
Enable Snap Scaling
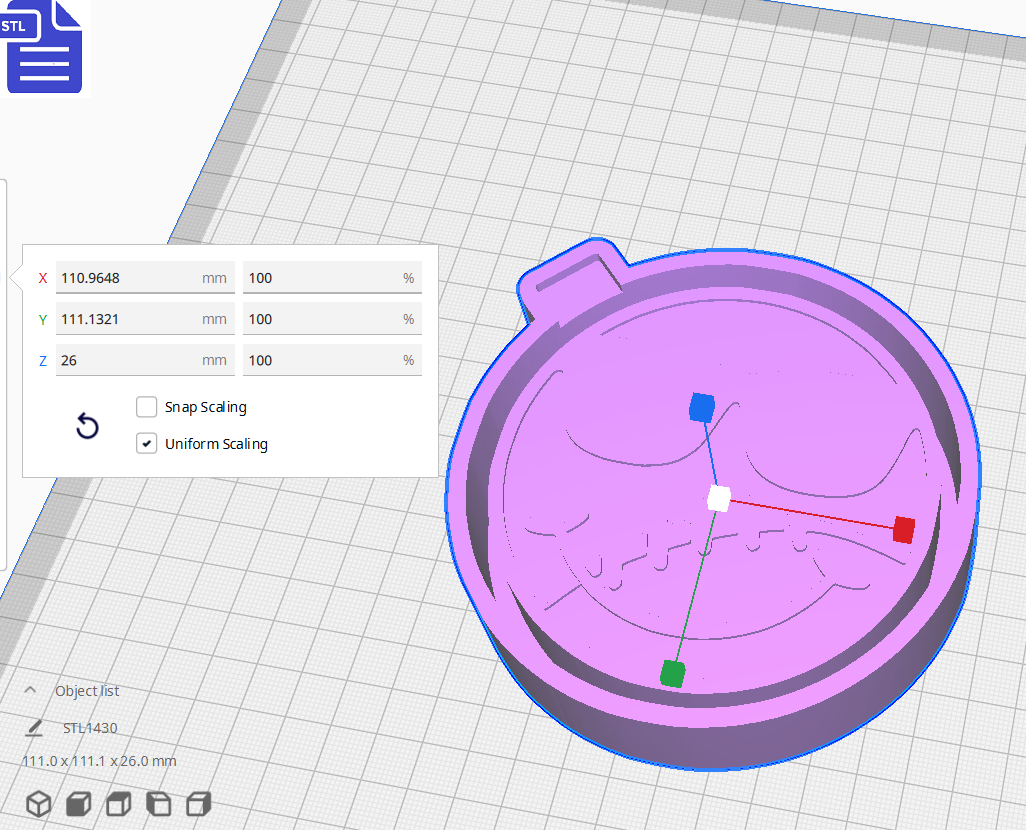[146, 407]
